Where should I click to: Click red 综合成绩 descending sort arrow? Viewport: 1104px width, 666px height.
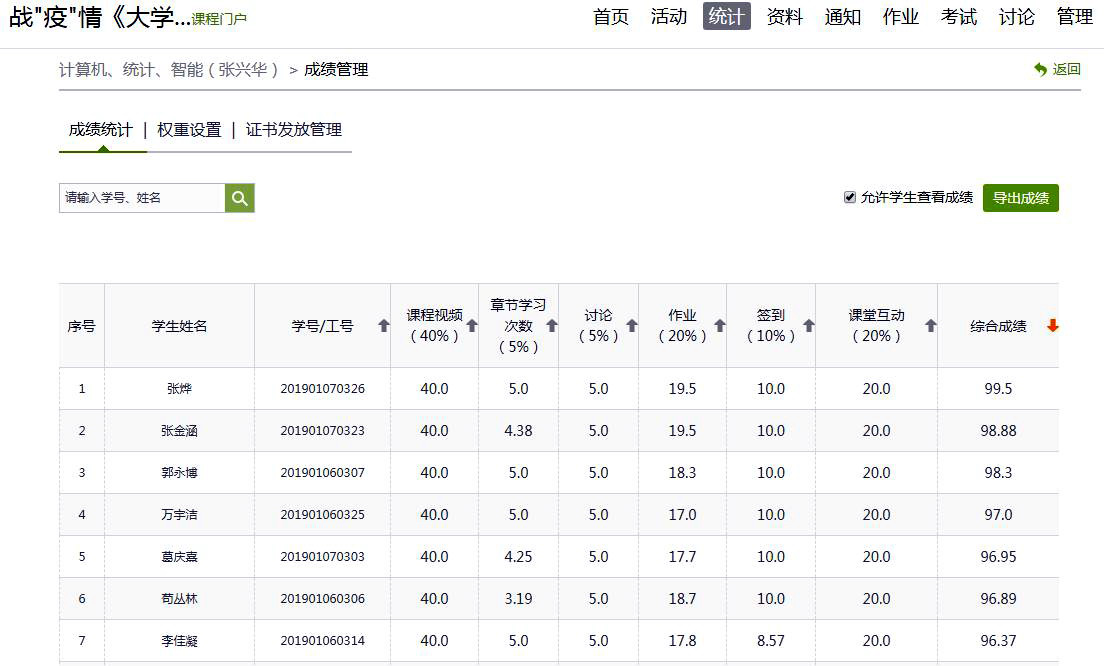pos(1052,326)
